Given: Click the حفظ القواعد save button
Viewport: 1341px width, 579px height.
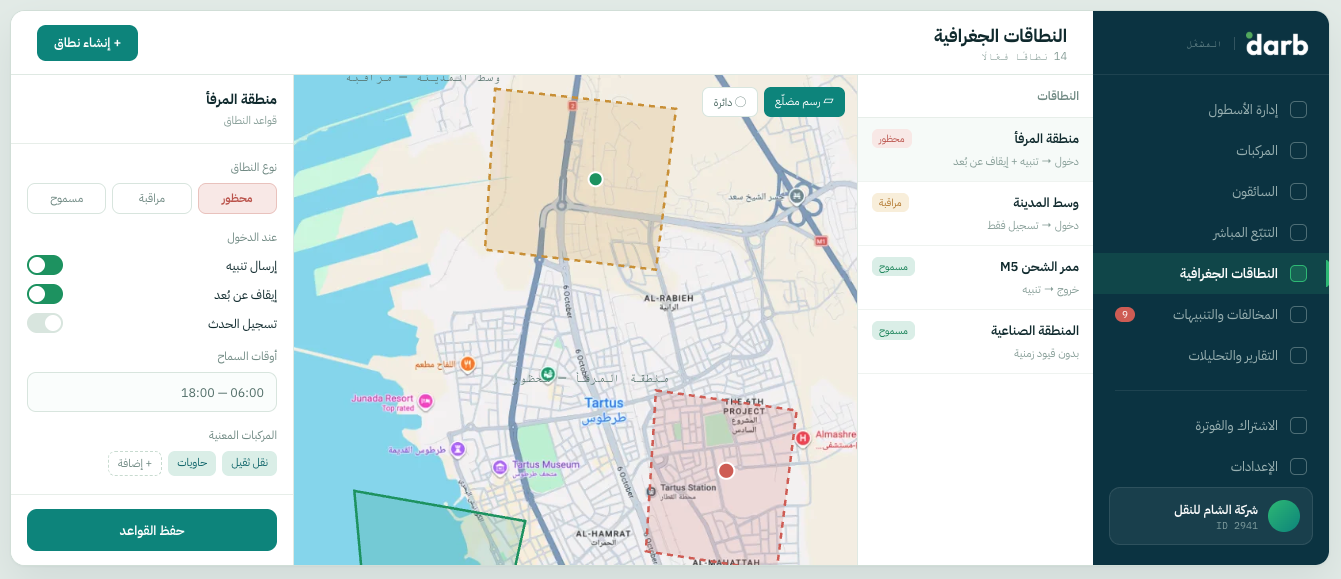Looking at the screenshot, I should [x=152, y=530].
